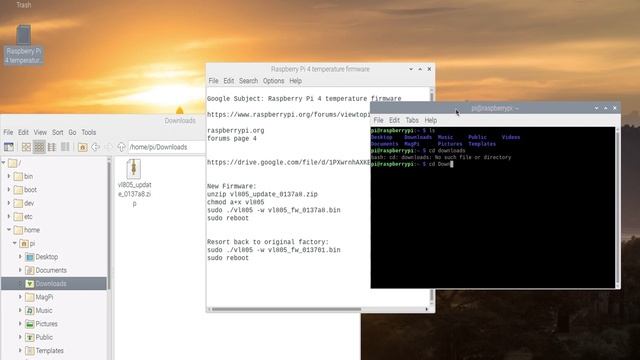640x360 pixels.
Task: Click the 'unzip vl805_update_0137a8.zip' line
Action: (x=262, y=194)
